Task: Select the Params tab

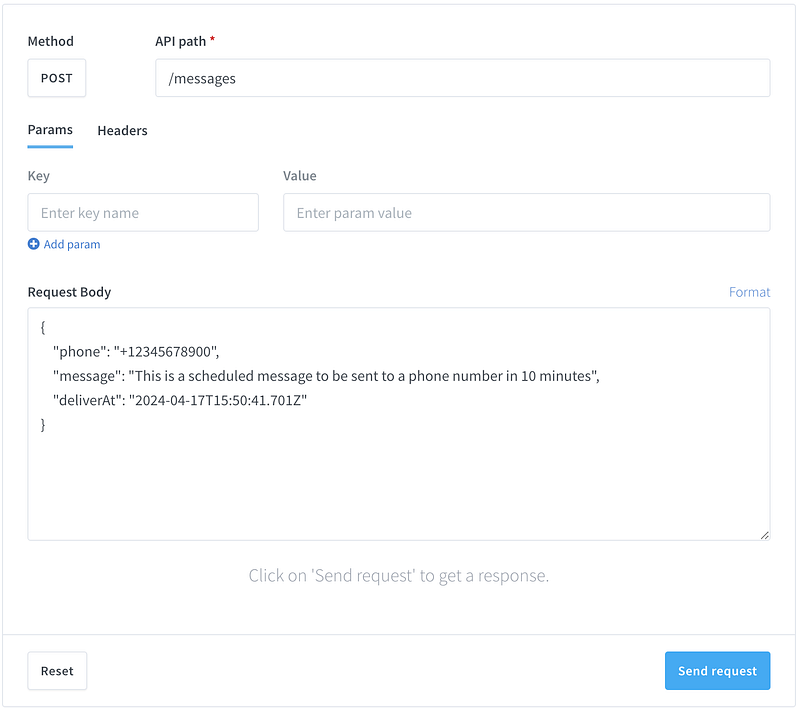Action: pos(50,130)
